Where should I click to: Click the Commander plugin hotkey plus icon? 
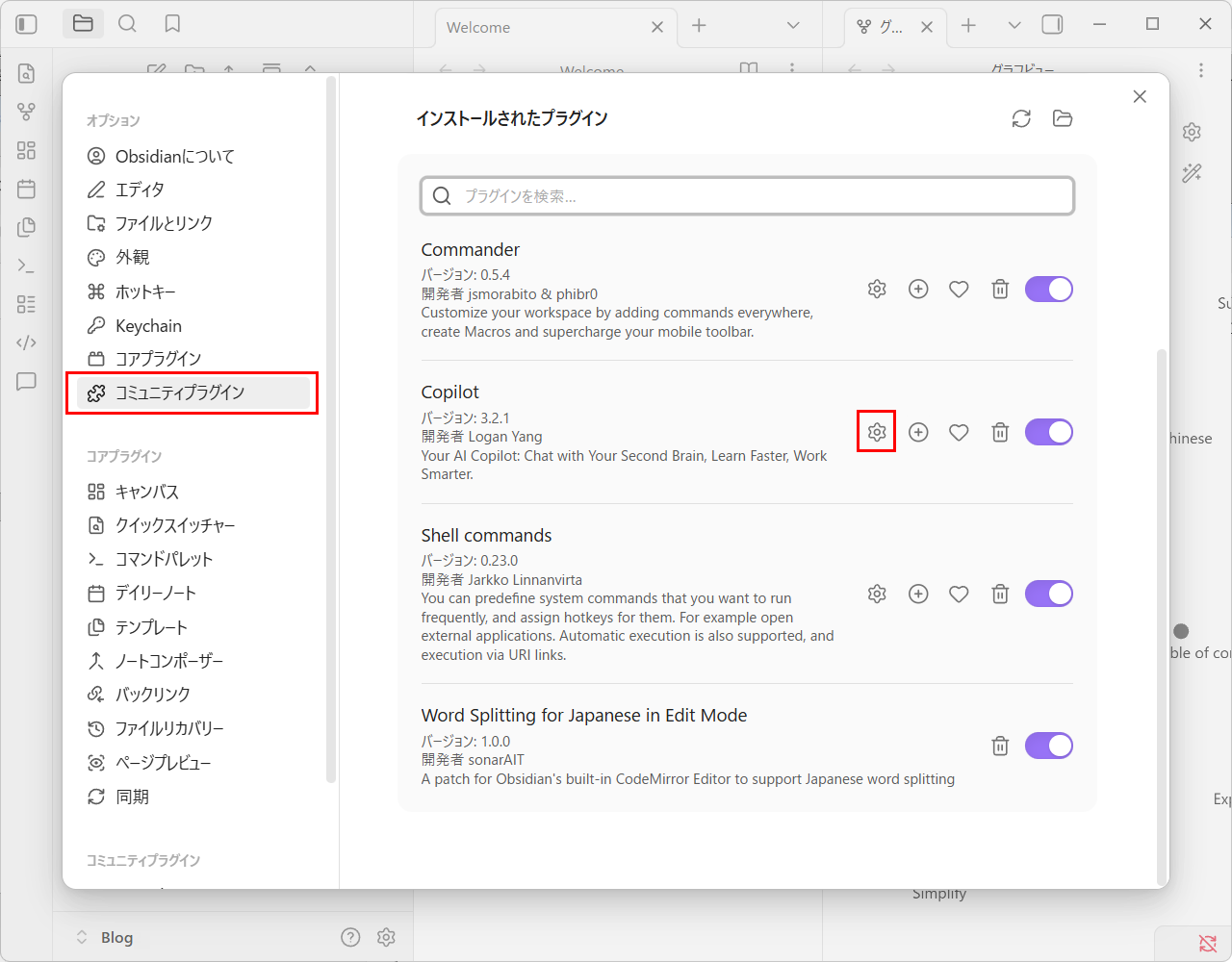point(918,290)
